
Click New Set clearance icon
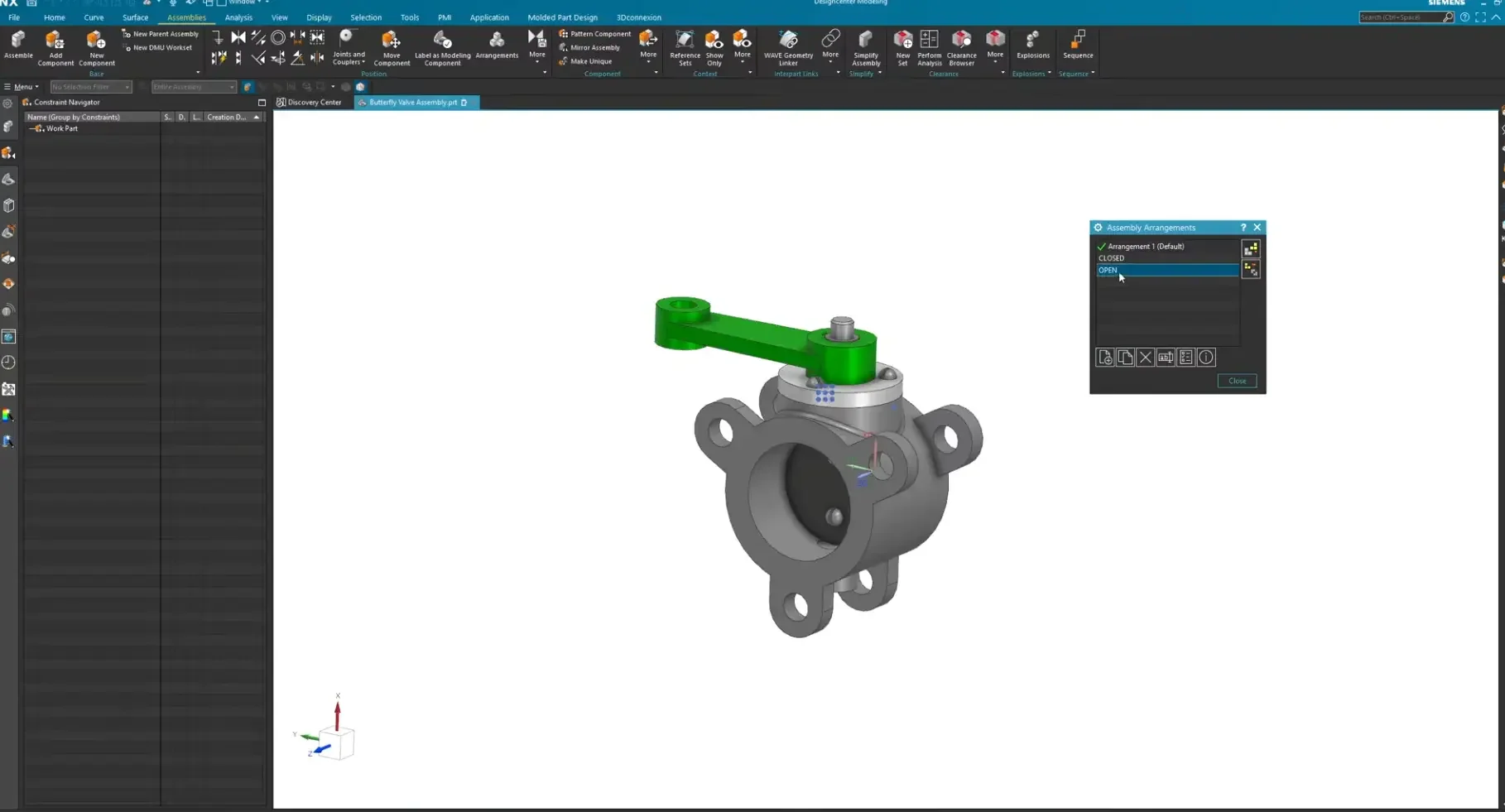click(902, 48)
